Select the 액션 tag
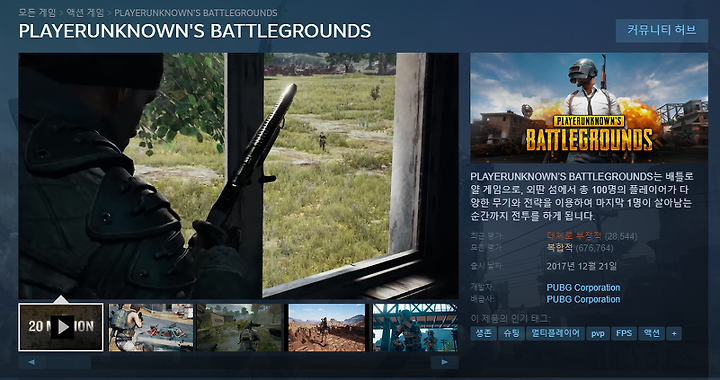Image resolution: width=720 pixels, height=380 pixels. [652, 334]
